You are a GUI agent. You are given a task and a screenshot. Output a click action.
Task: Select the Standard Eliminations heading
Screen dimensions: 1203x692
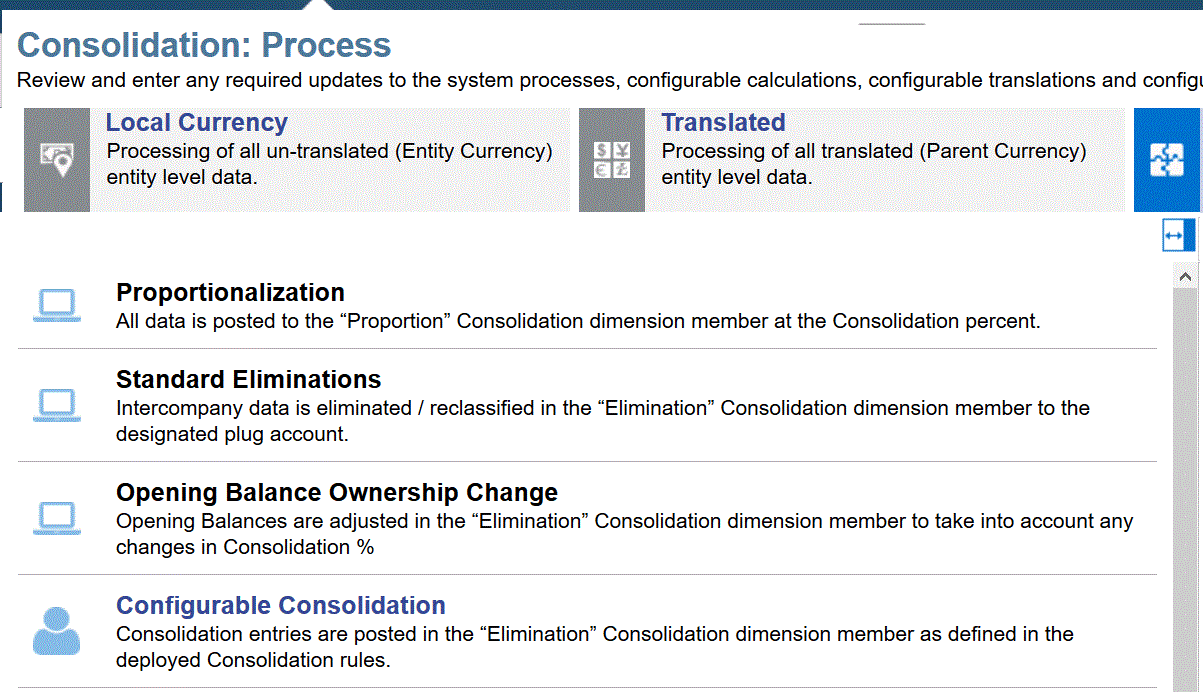coord(249,380)
